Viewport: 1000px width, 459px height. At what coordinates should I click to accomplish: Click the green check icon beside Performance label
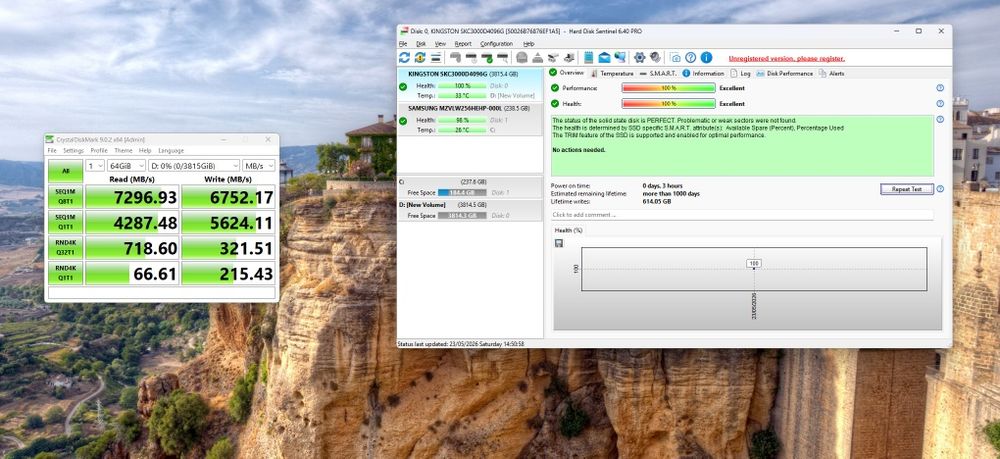tap(554, 88)
